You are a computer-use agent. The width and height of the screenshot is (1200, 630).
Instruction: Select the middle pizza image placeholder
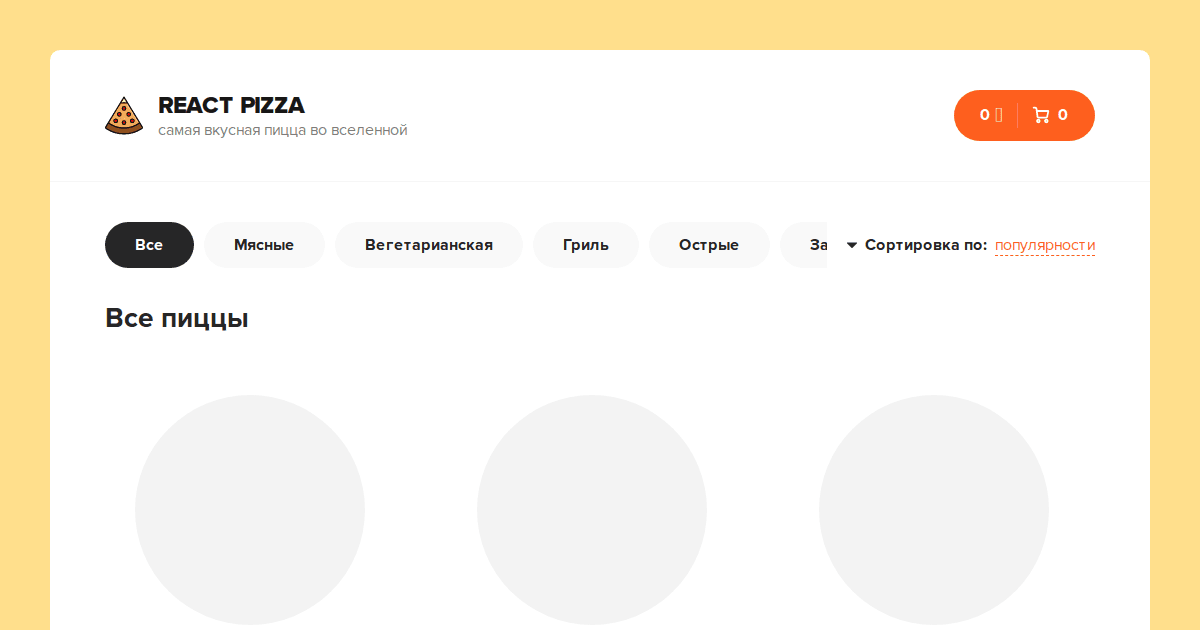[x=592, y=510]
